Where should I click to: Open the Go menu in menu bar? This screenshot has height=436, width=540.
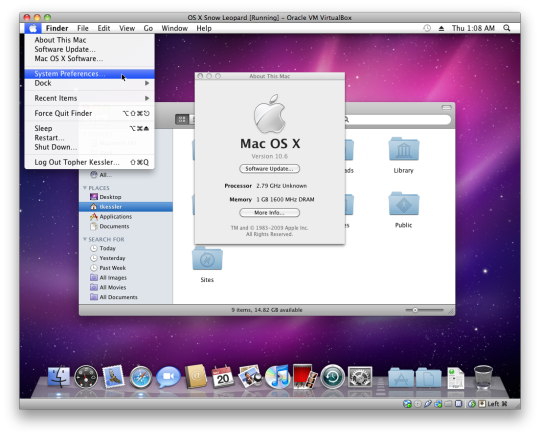148,28
